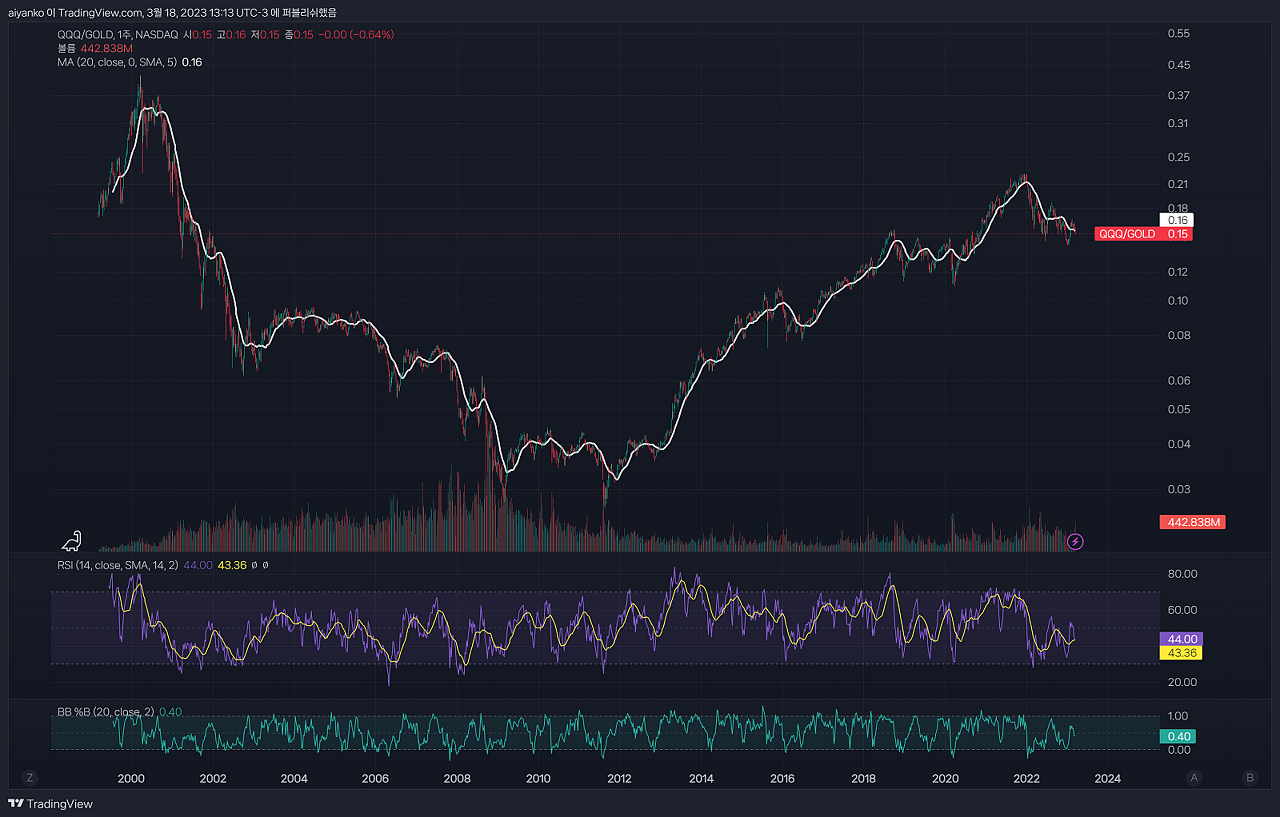The height and width of the screenshot is (817, 1280).
Task: Click the 80.00 RSI scale label
Action: click(x=1182, y=574)
